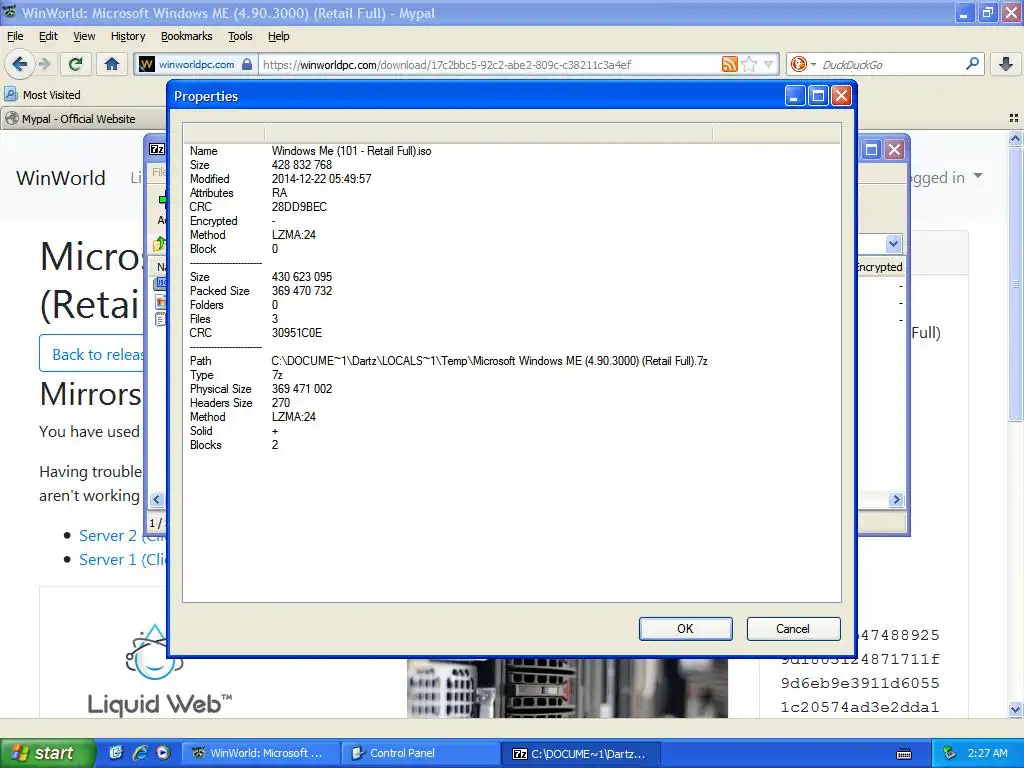This screenshot has width=1024, height=768.
Task: Select the archive file name value
Action: click(351, 151)
